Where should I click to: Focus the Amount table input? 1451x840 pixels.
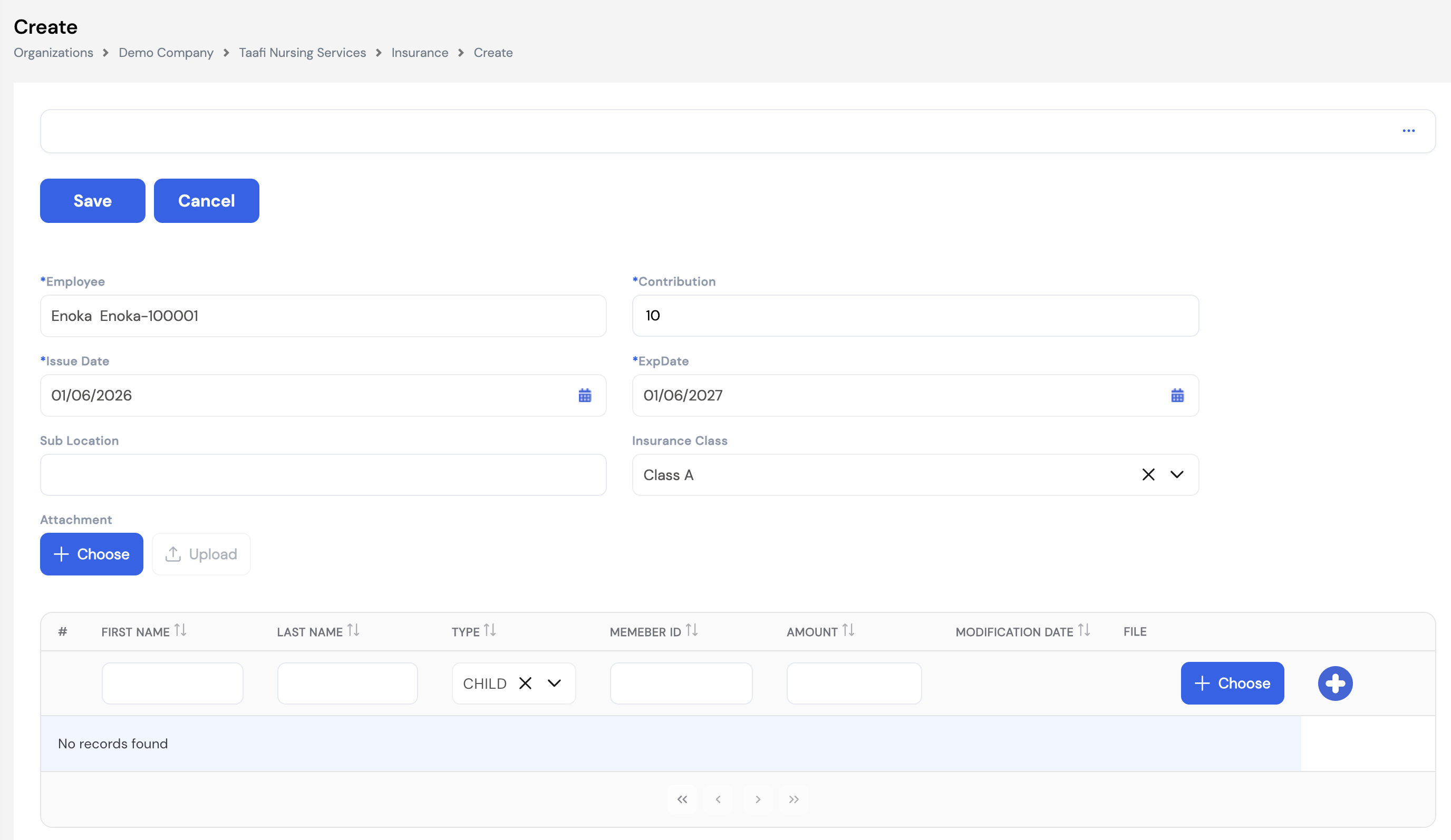(854, 683)
